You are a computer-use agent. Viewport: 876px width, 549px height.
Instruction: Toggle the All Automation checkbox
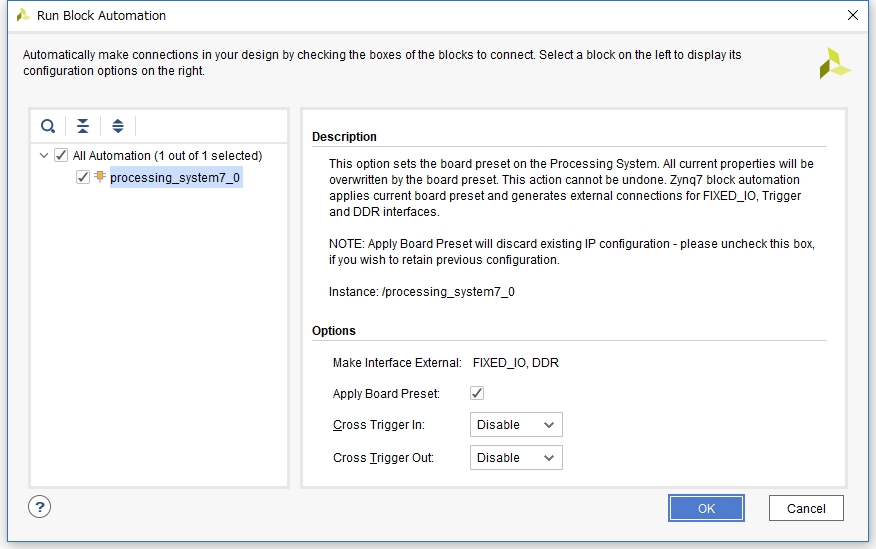(x=61, y=155)
